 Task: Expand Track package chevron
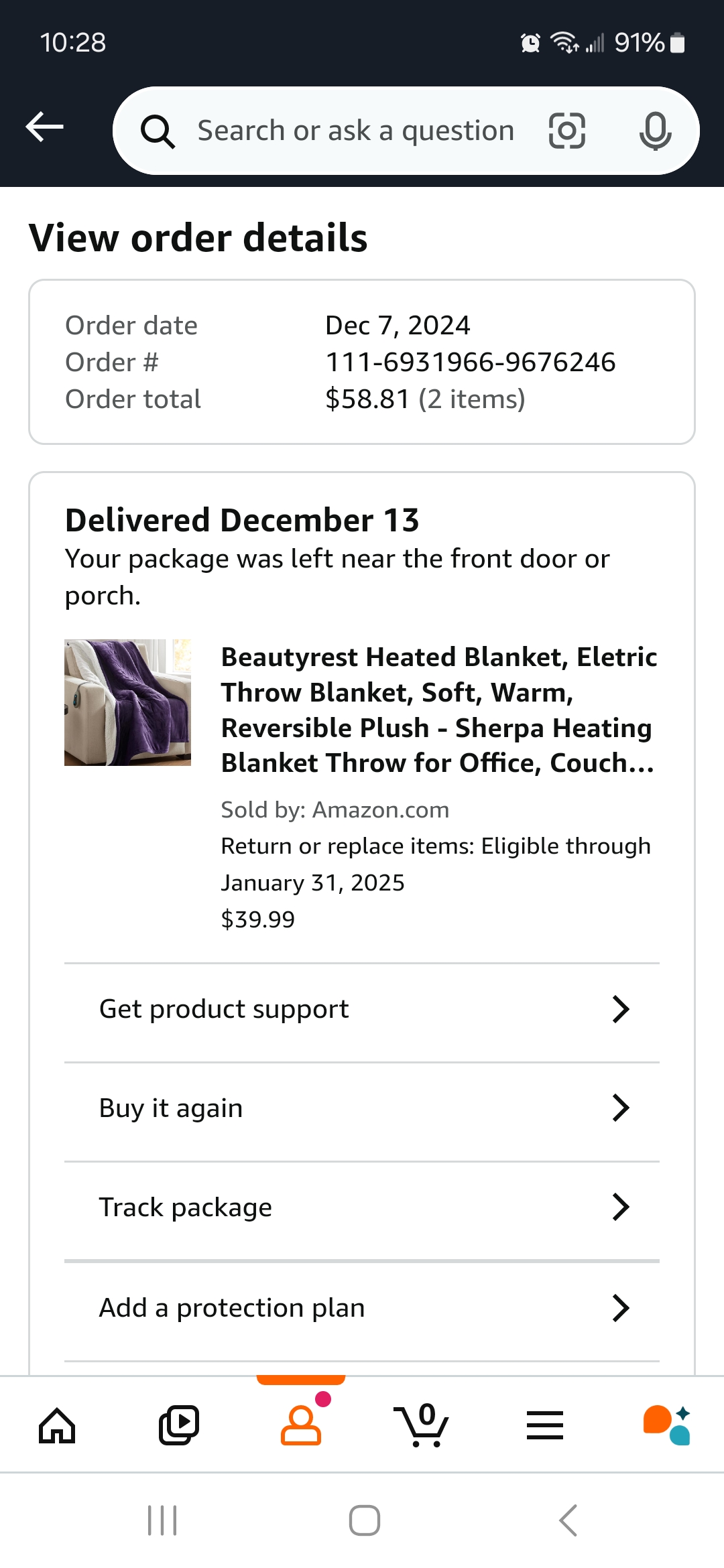click(x=621, y=1207)
